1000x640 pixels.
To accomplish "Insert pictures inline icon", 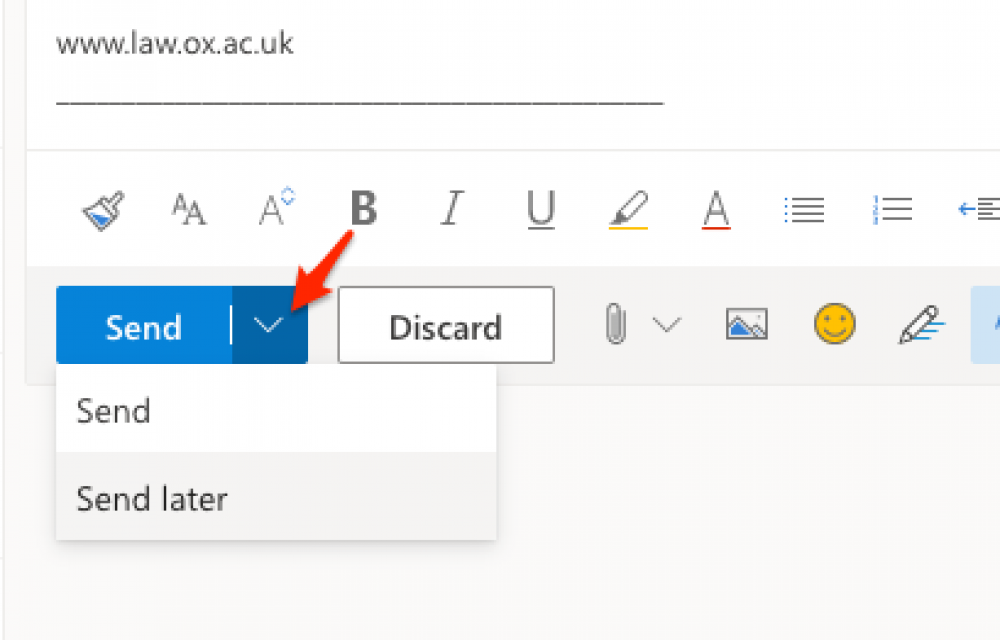I will tap(747, 324).
